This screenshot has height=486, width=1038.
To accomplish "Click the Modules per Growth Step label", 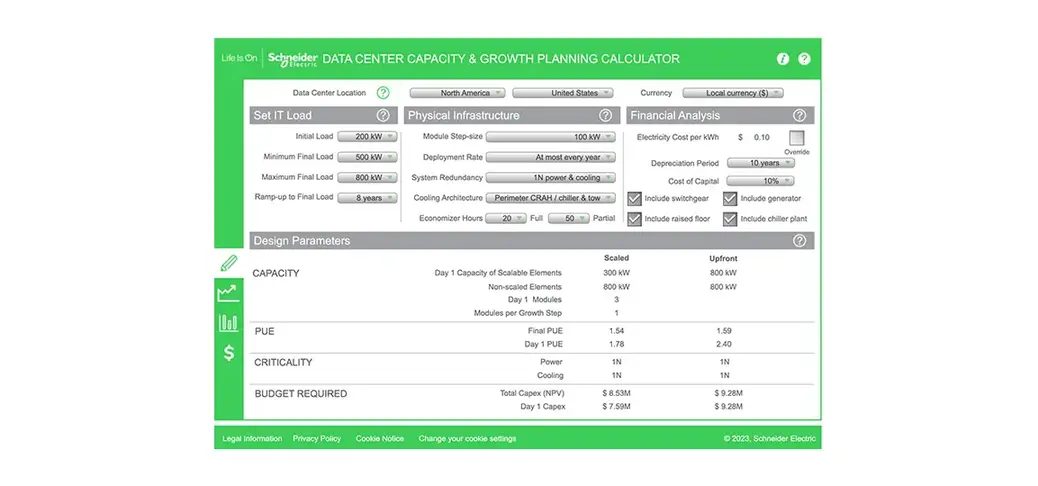I will point(518,313).
